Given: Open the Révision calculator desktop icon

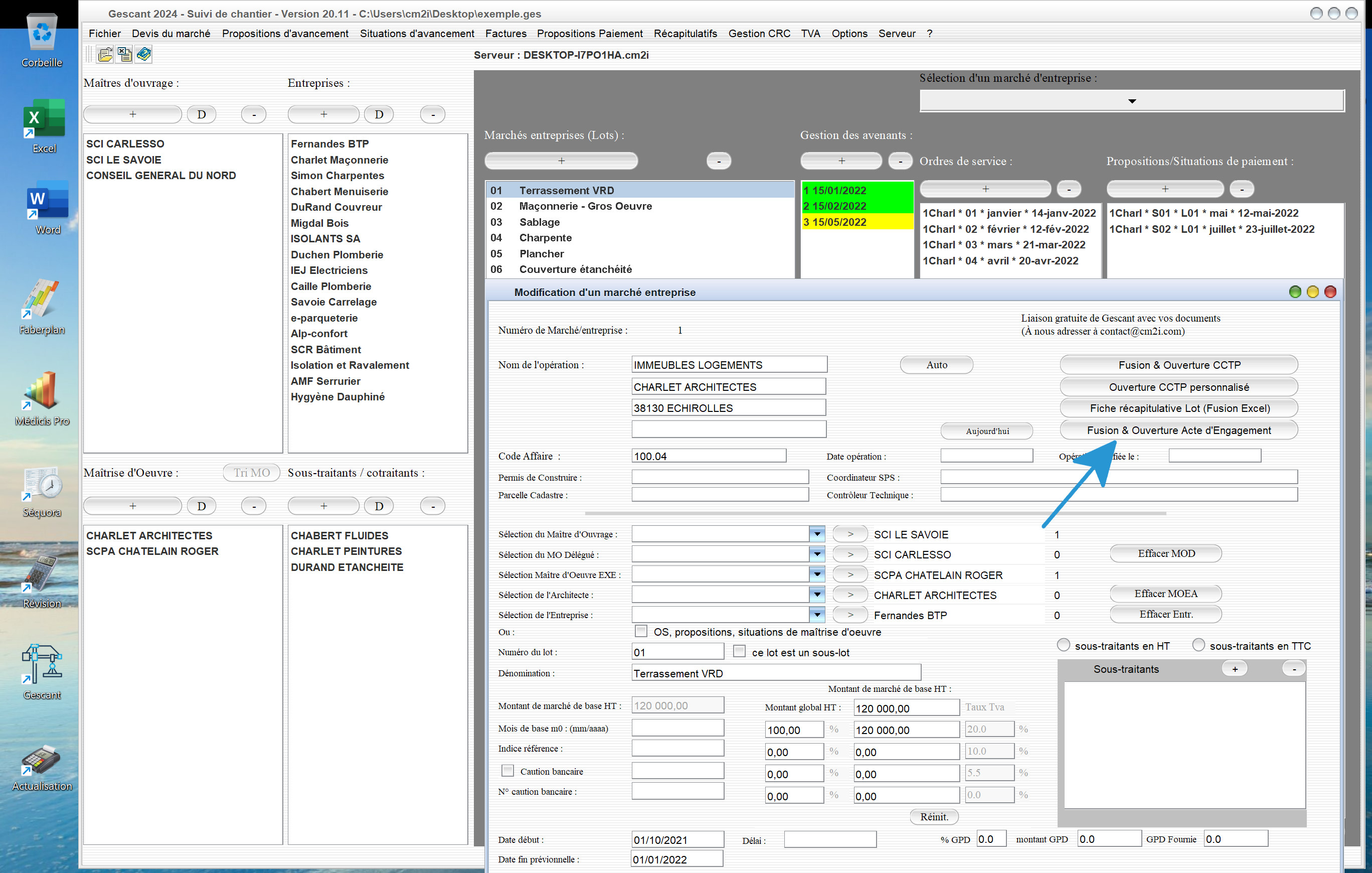Looking at the screenshot, I should 42,581.
